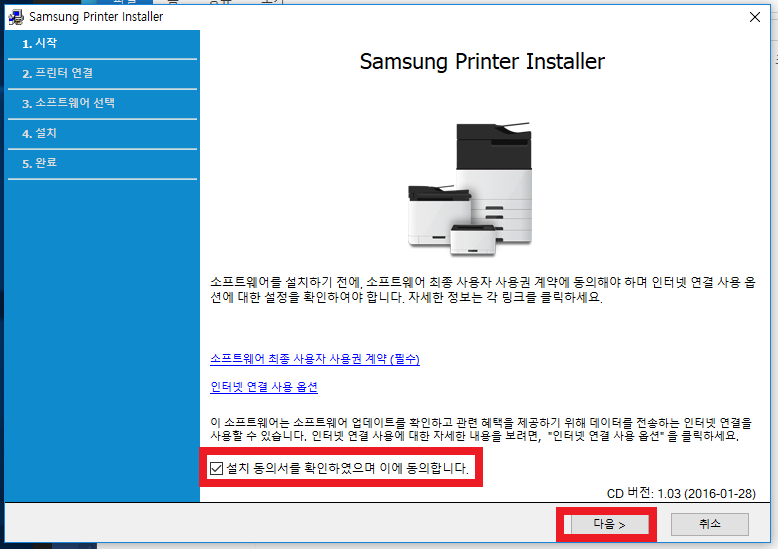Click the 취소 (Cancel) button
The height and width of the screenshot is (549, 778).
[x=710, y=524]
